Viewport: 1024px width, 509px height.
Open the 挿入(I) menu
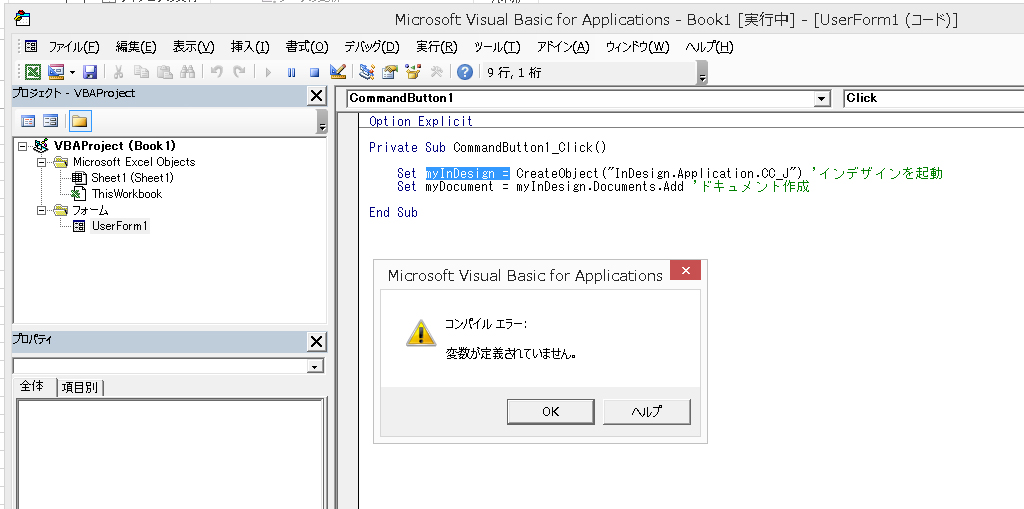point(250,47)
